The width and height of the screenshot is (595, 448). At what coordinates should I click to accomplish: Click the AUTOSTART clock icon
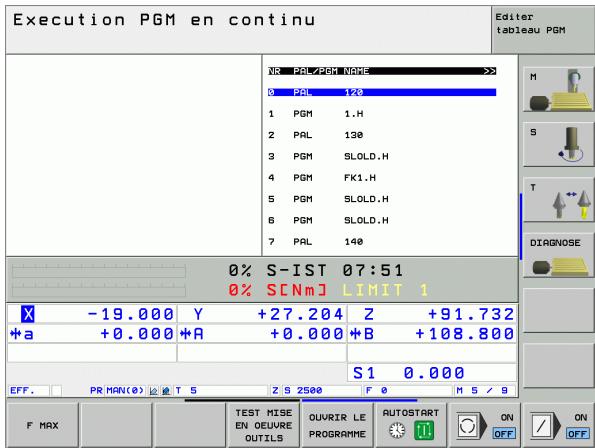(397, 431)
